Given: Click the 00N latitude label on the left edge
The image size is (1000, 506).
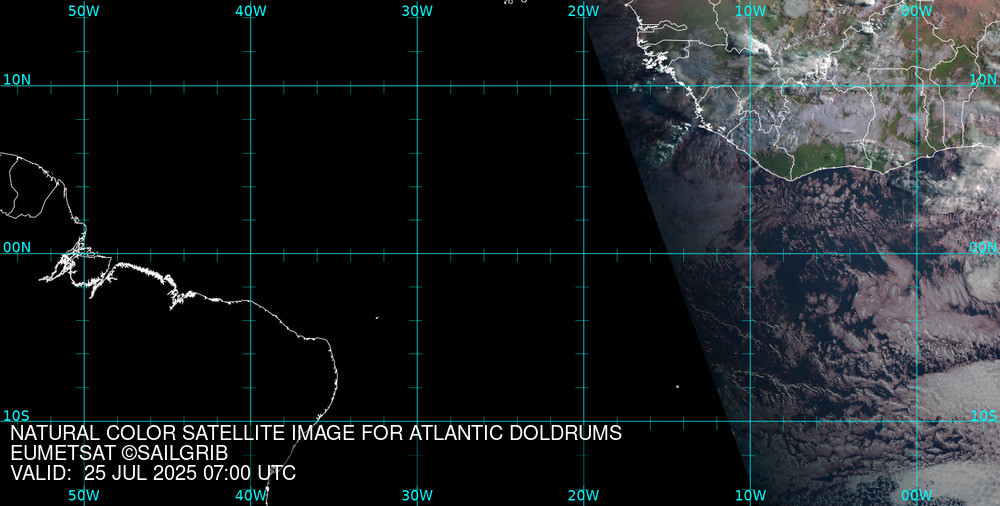Looking at the screenshot, I should click(17, 248).
